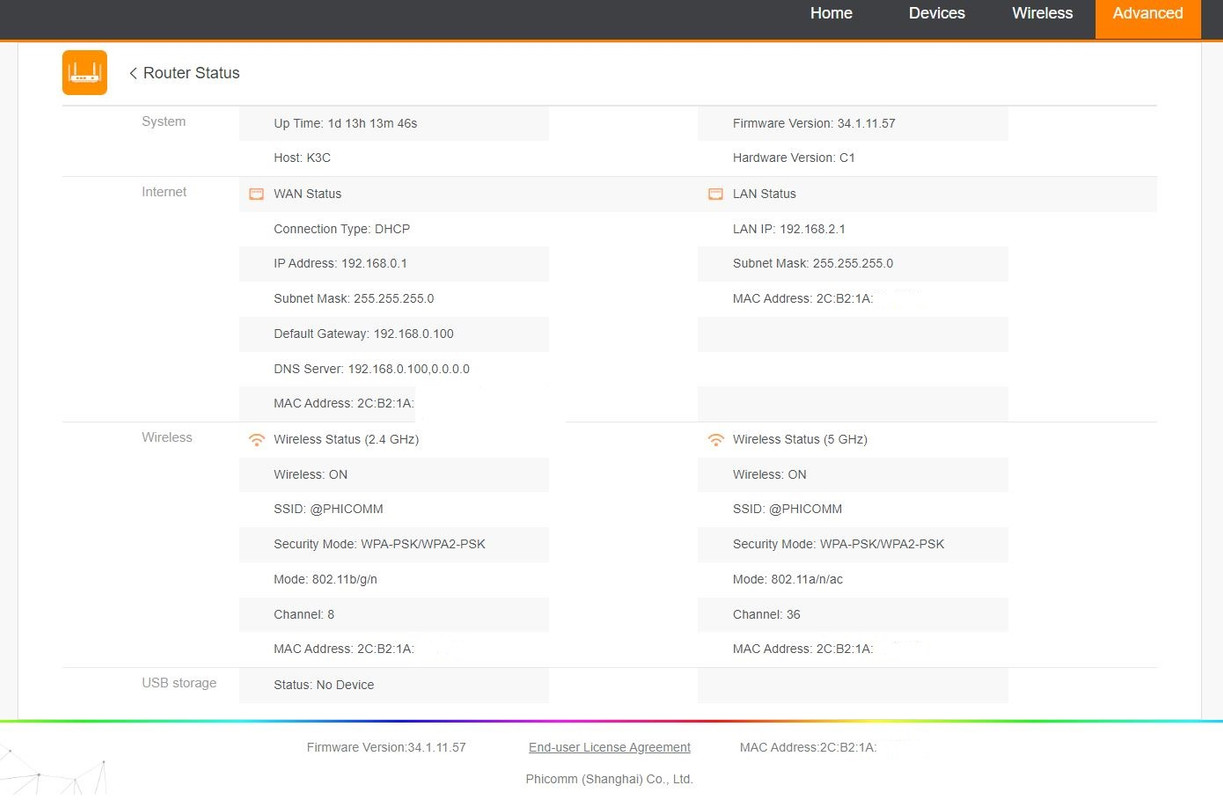Viewport: 1223px width, 800px height.
Task: Select Firmware Version: 34.1.11.57 in System section
Action: [814, 123]
